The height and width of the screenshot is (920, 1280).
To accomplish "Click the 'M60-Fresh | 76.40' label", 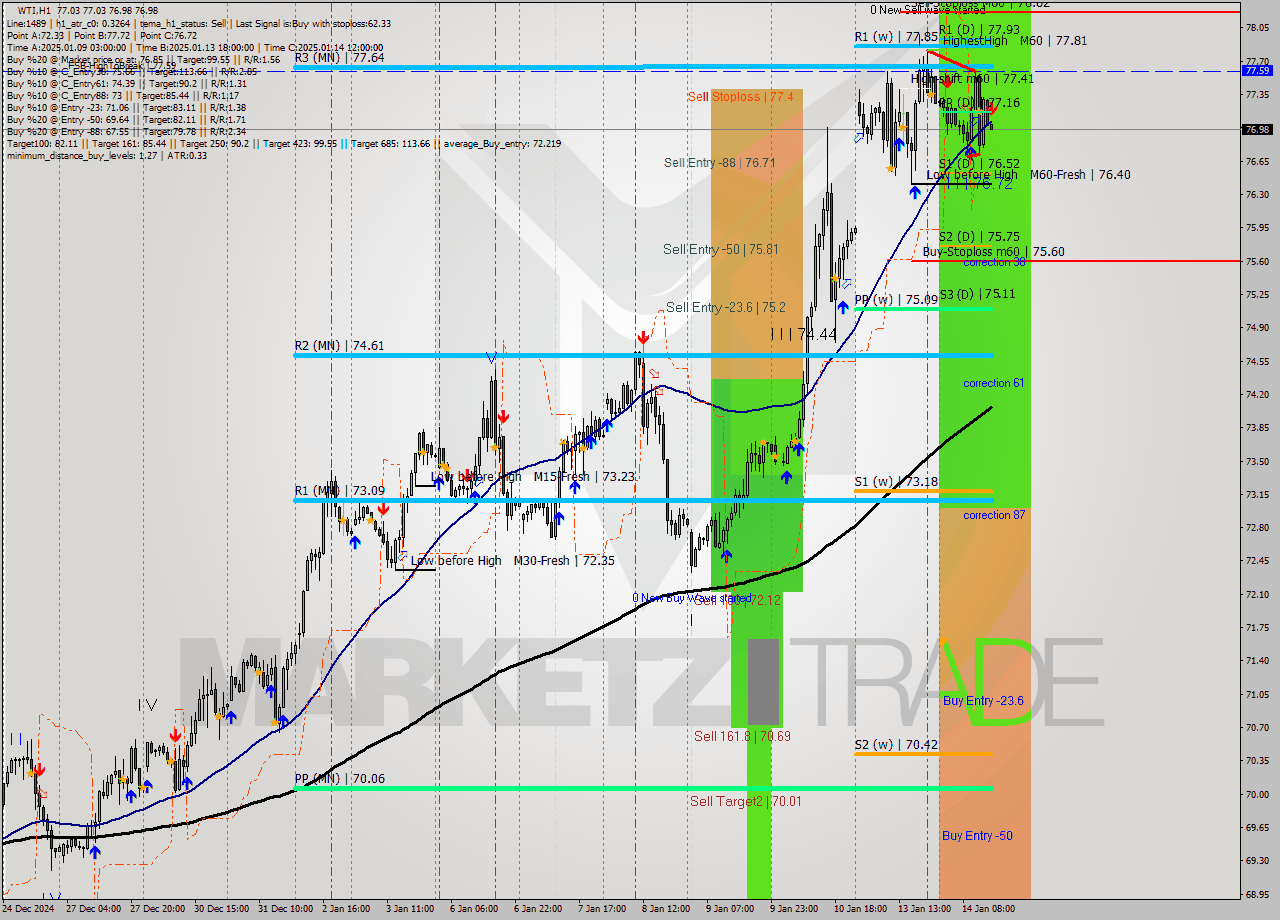I will (x=1080, y=175).
